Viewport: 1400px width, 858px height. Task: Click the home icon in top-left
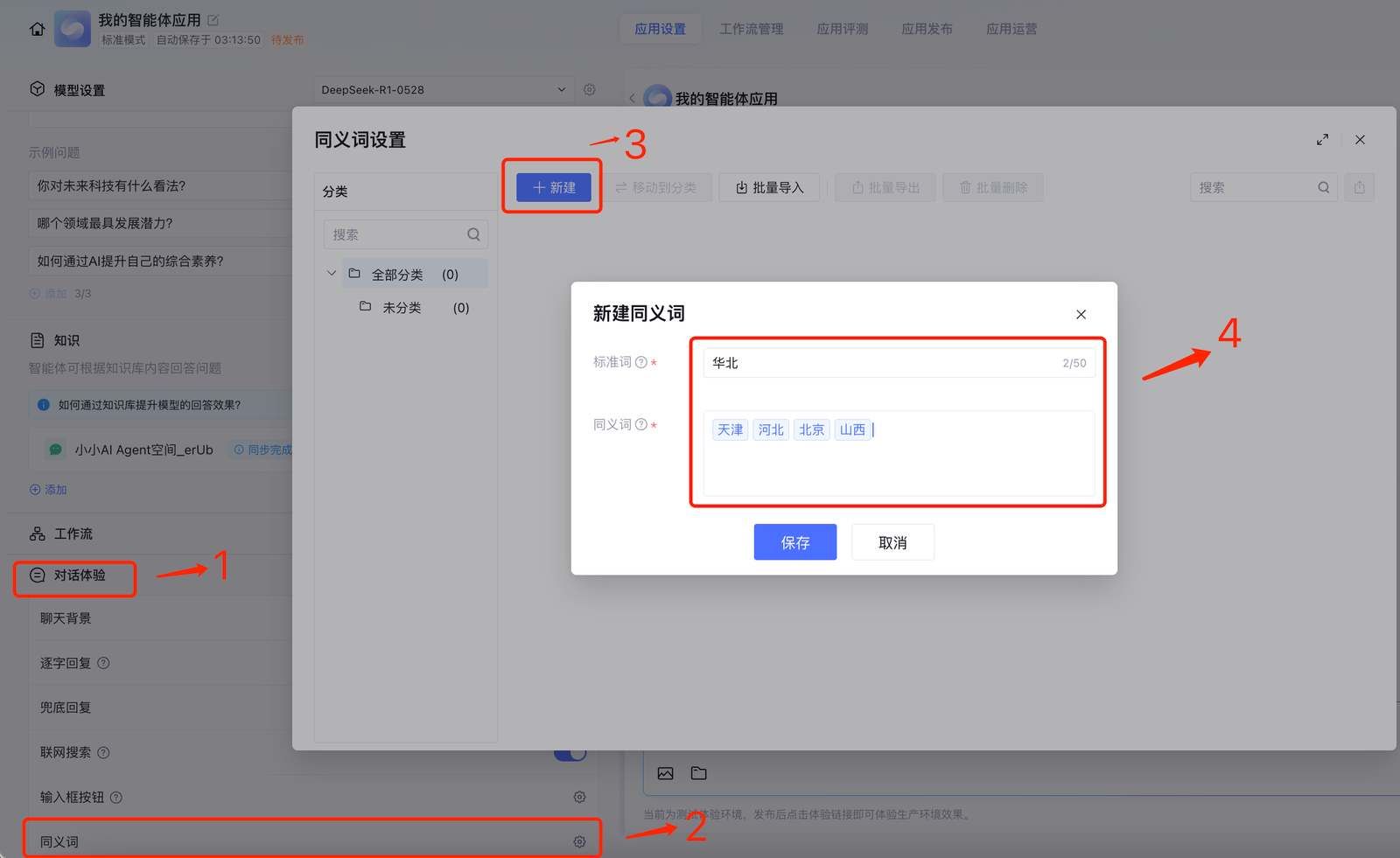[x=37, y=29]
